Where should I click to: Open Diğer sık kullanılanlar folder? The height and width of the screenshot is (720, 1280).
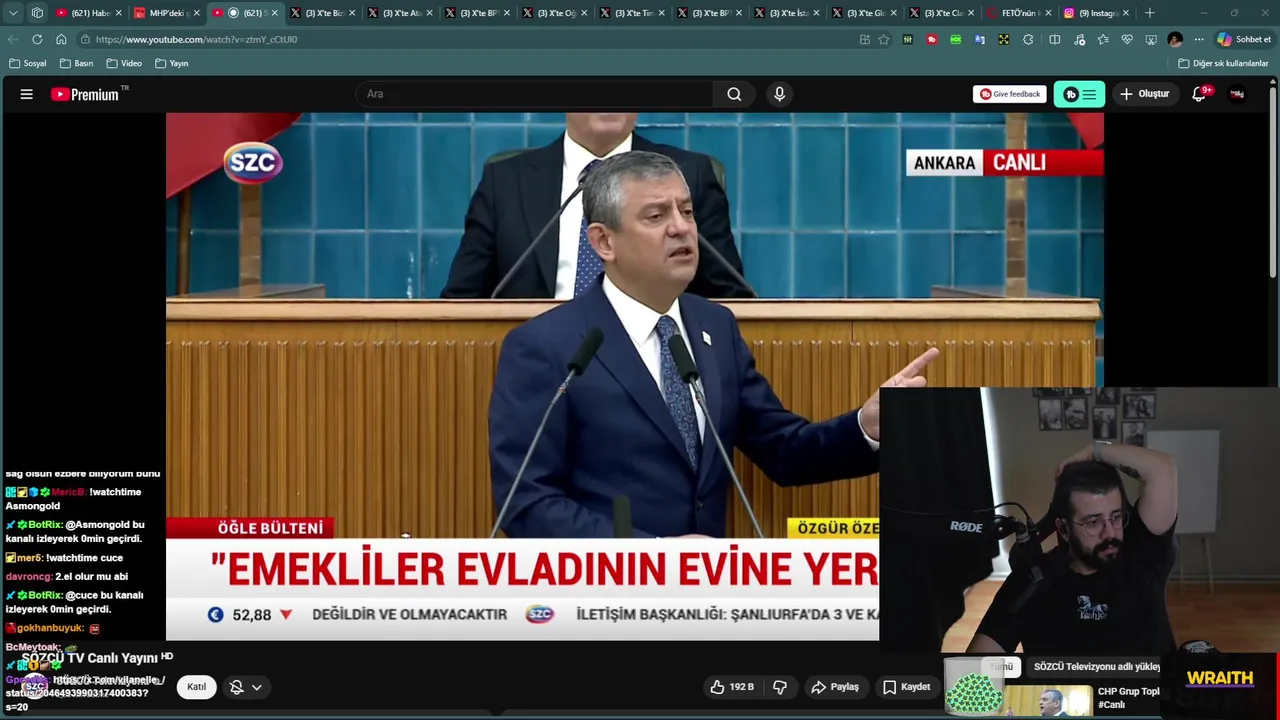pos(1223,63)
